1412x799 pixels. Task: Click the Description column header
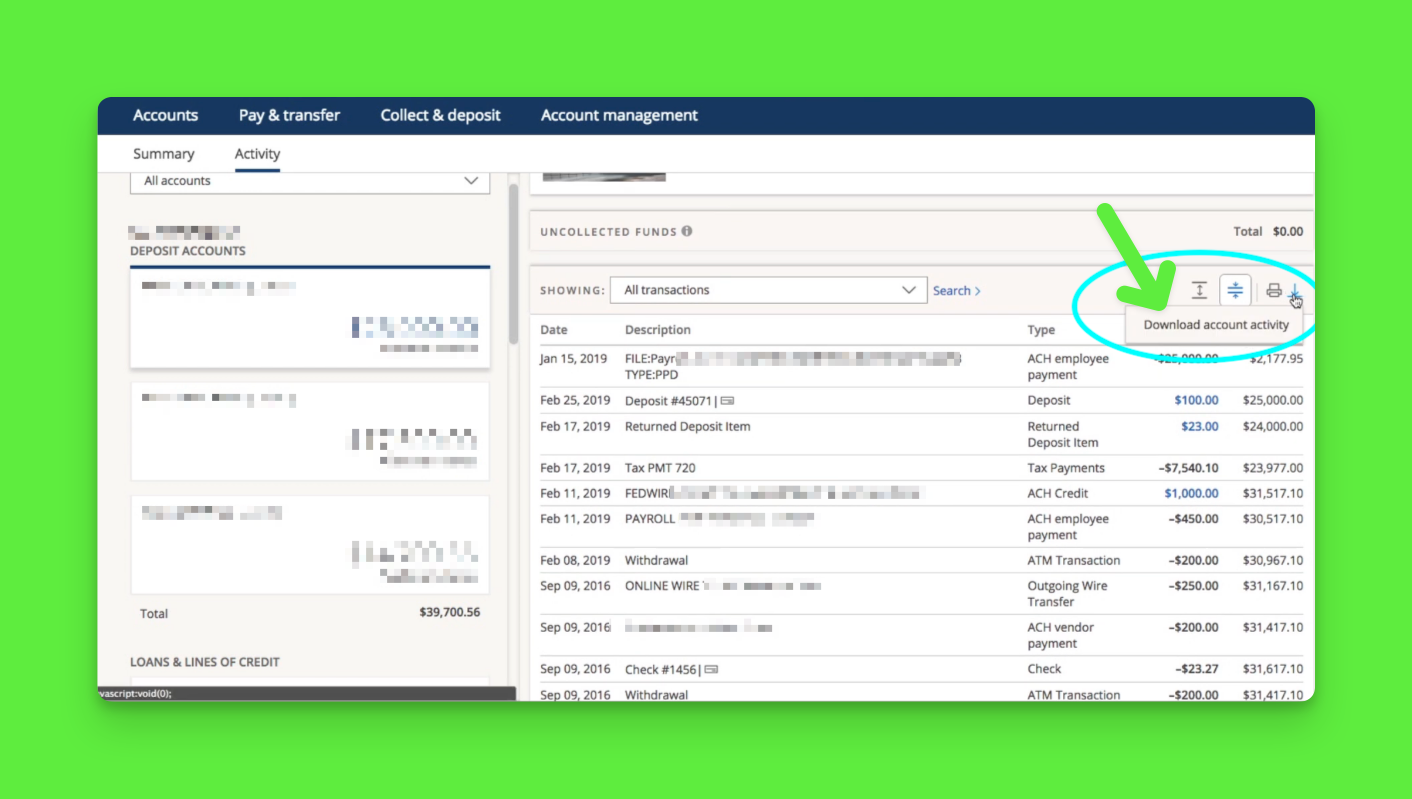coord(658,330)
